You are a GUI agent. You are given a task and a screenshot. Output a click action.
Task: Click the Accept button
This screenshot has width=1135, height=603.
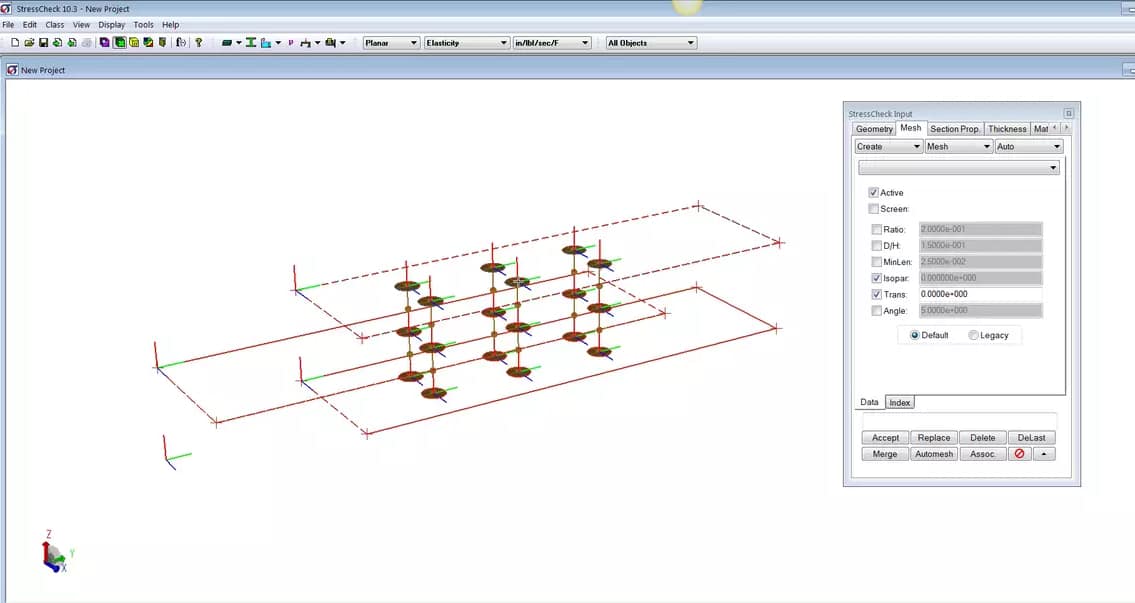point(884,437)
